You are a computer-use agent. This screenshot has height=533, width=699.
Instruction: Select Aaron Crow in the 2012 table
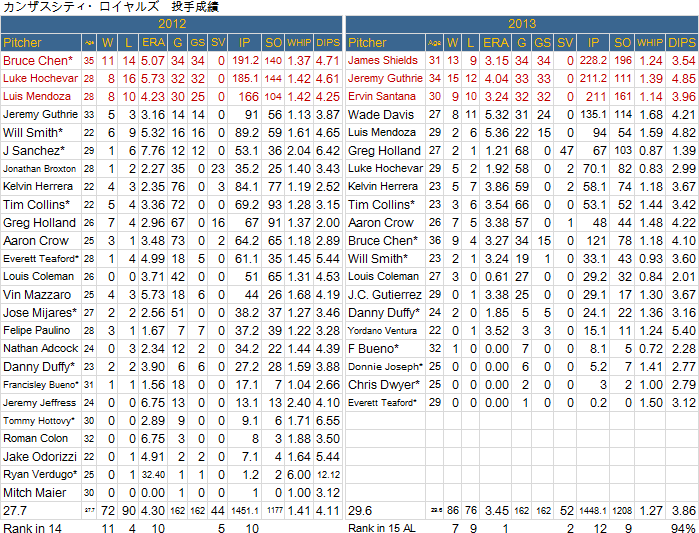click(36, 241)
